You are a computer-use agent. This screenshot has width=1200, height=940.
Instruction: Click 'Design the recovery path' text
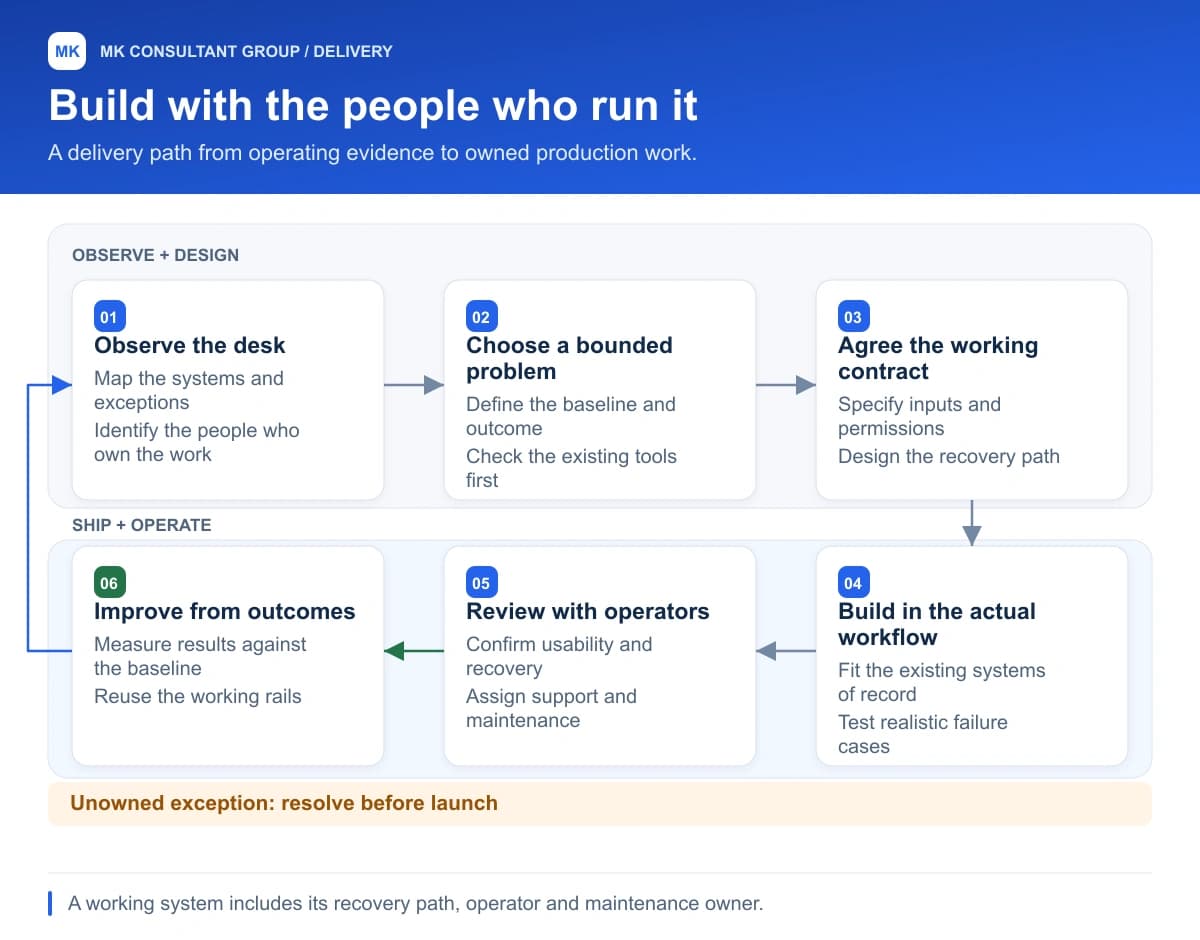click(x=949, y=456)
